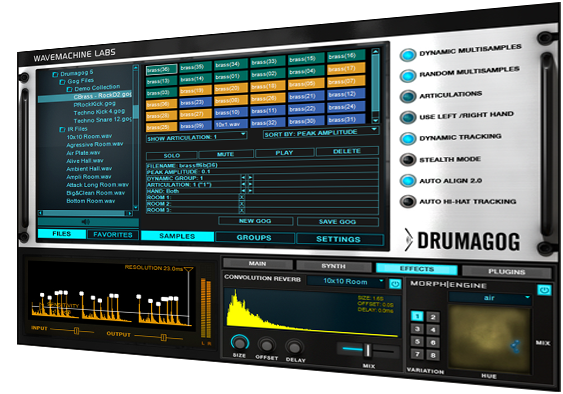Select Morph Engine variation 8
The image size is (563, 394).
click(433, 355)
